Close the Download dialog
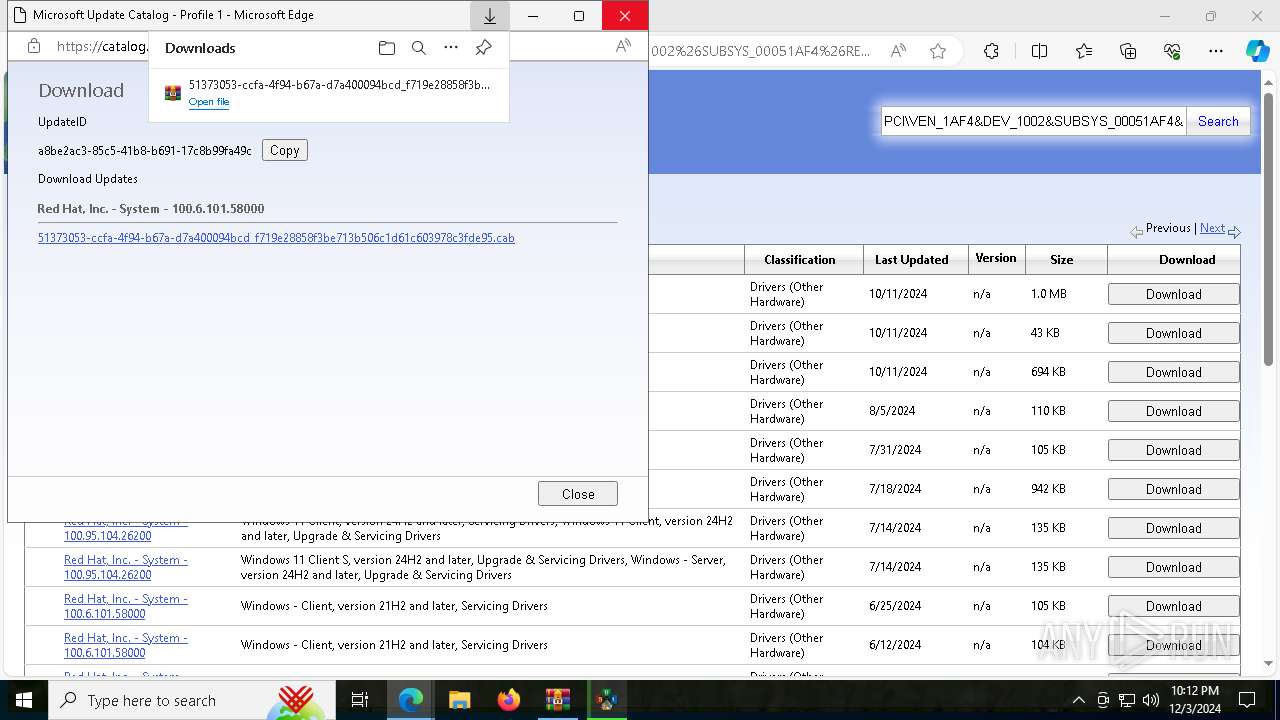1280x720 pixels. [577, 494]
